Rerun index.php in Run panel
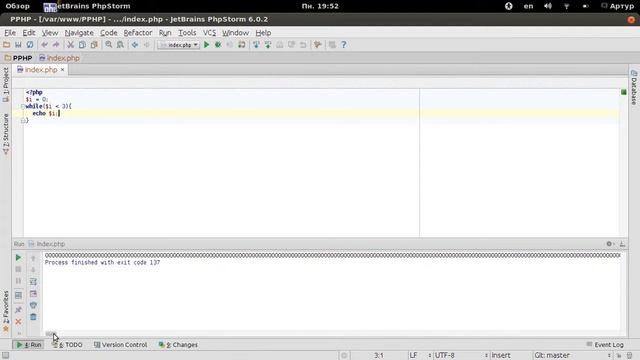Viewport: 640px width, 360px height. (18, 258)
